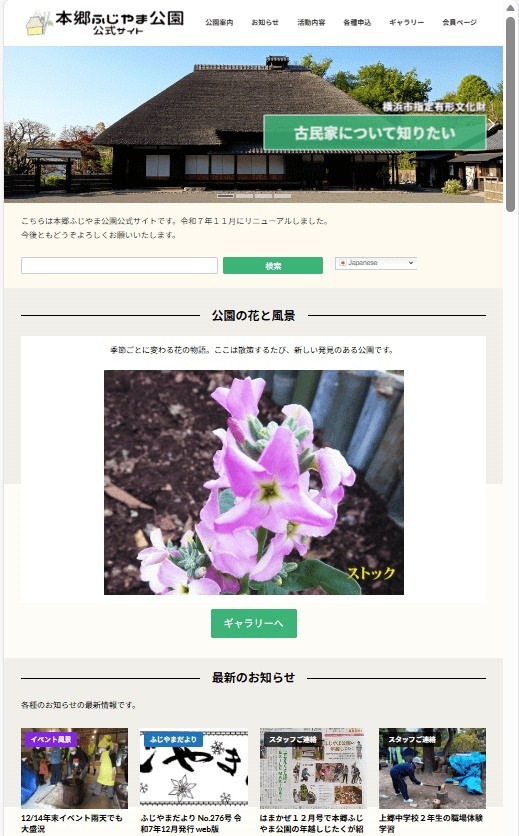Select the third slider indicator dot
Viewport: 519px width, 836px height.
click(x=264, y=196)
